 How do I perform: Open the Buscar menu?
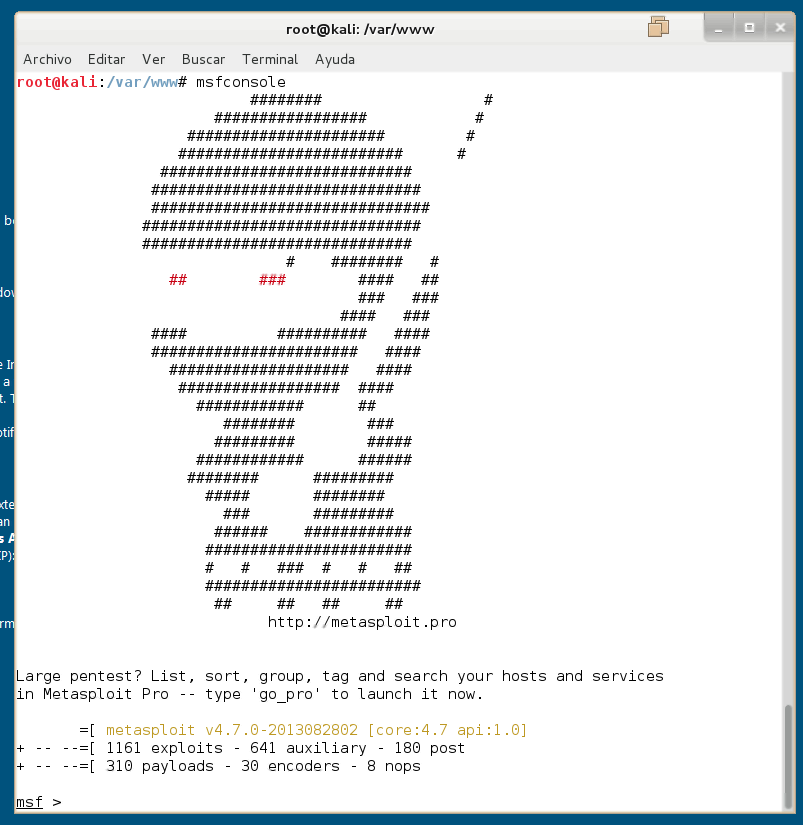pyautogui.click(x=203, y=59)
